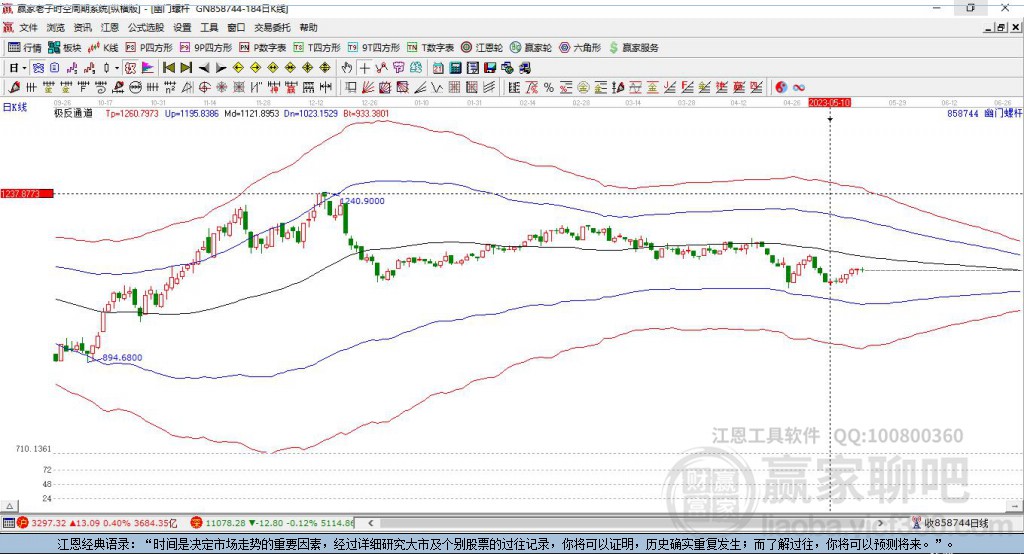Click the 1237.8773 red price label
This screenshot has height=554, width=1024.
[27, 193]
